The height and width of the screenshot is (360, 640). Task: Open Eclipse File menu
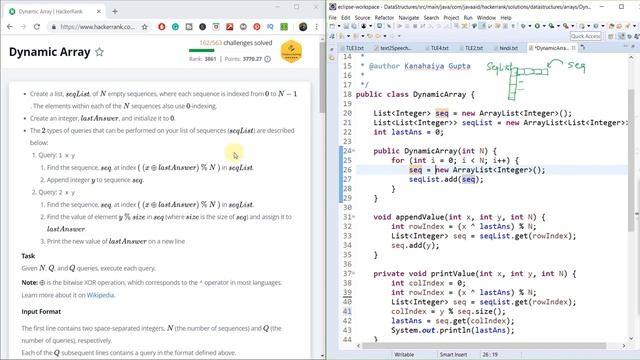(333, 18)
